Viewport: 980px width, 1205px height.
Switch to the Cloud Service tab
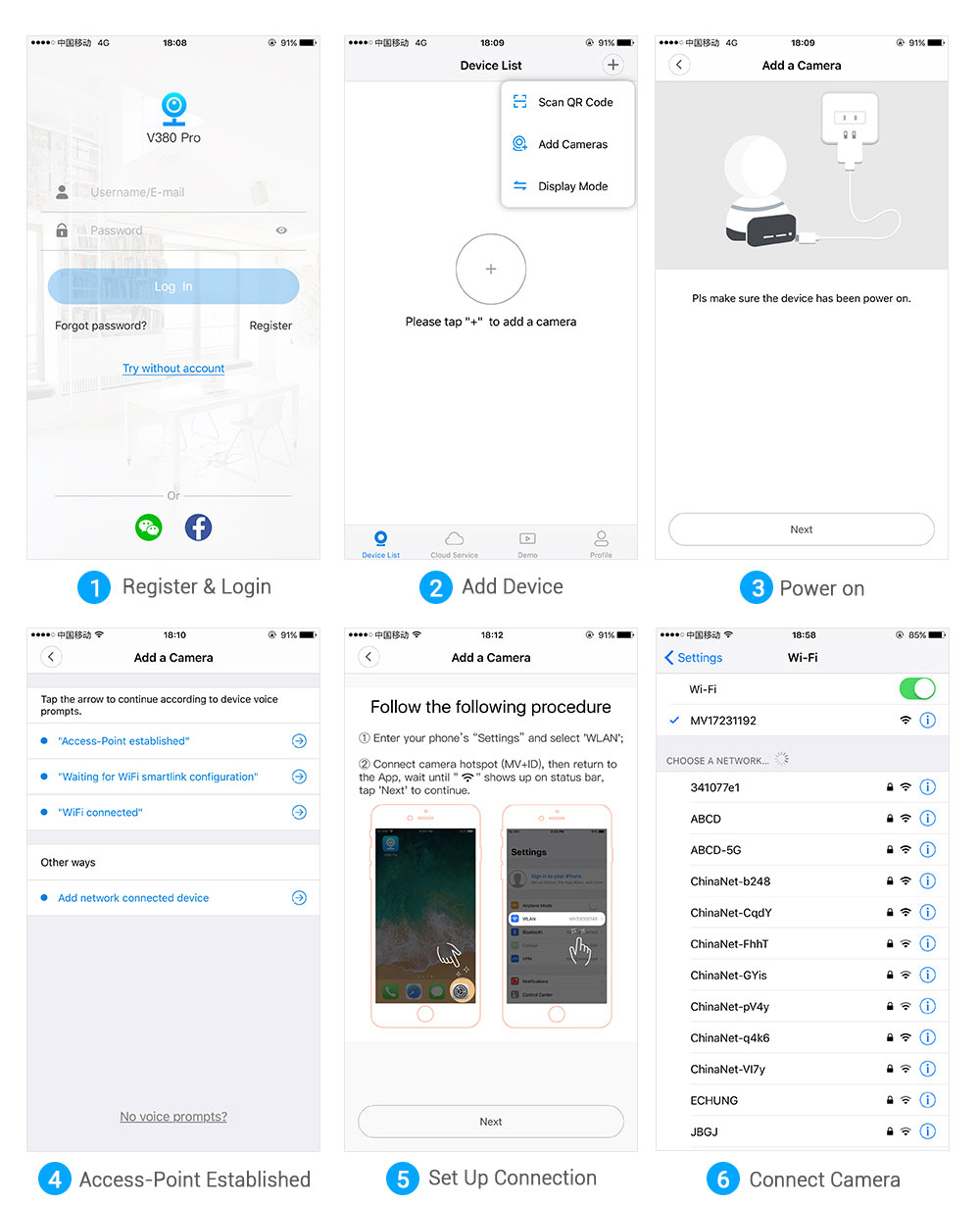click(x=454, y=544)
